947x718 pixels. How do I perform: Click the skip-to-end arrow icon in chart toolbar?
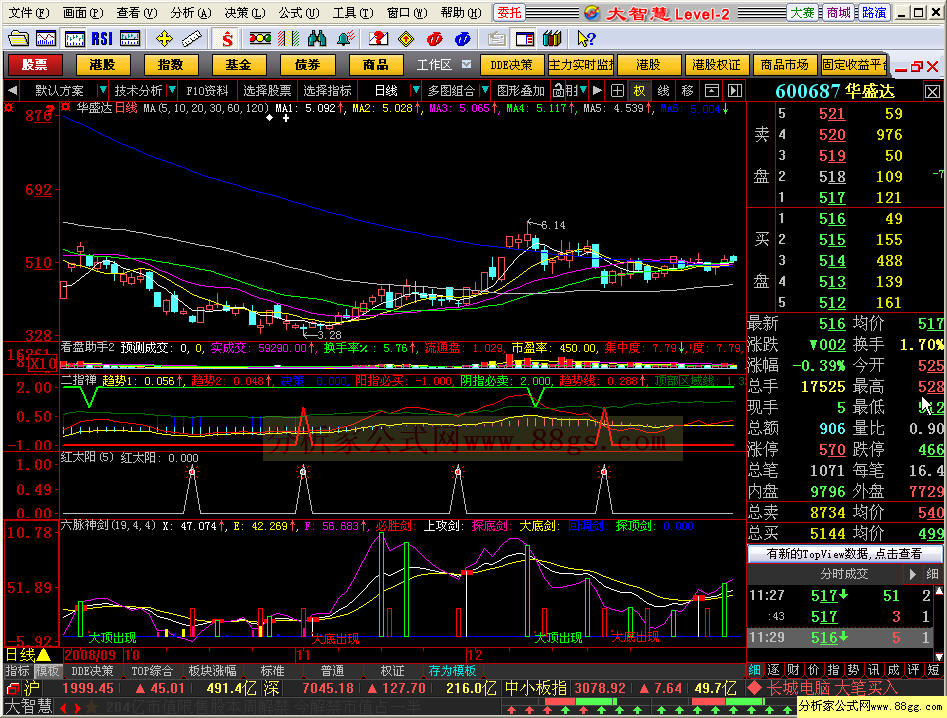point(734,91)
